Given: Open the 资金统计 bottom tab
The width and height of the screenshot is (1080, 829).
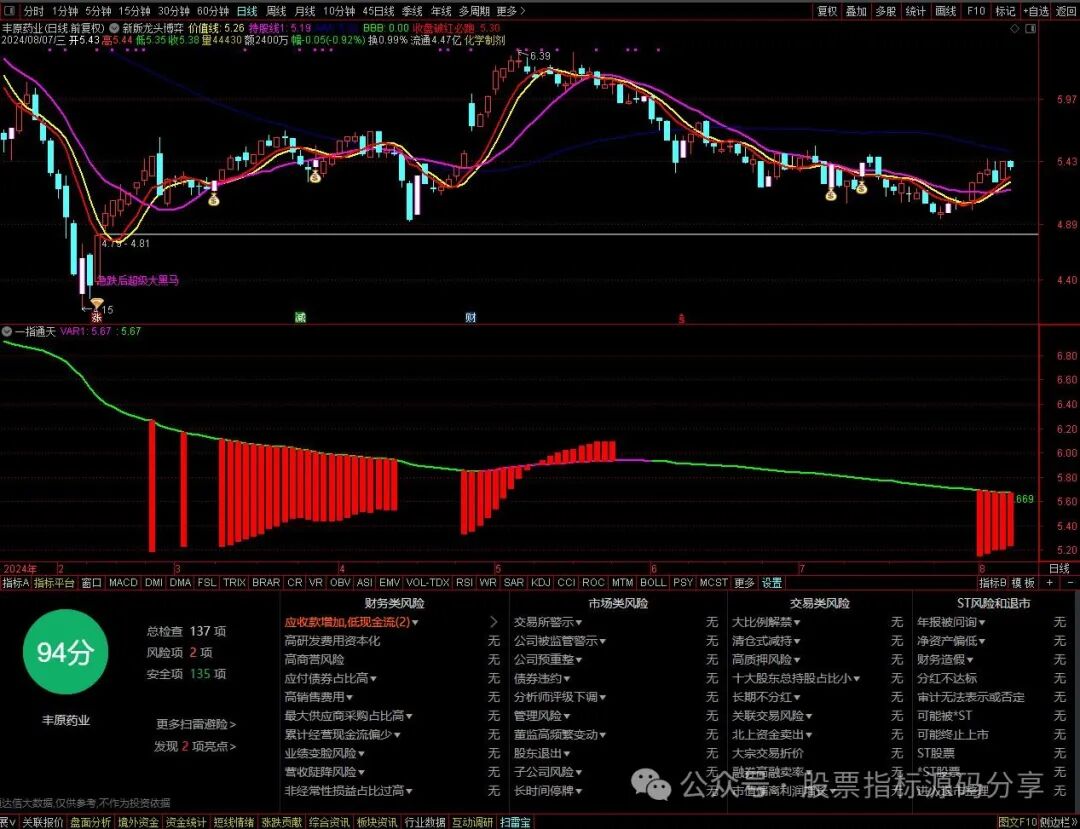Looking at the screenshot, I should coord(185,822).
